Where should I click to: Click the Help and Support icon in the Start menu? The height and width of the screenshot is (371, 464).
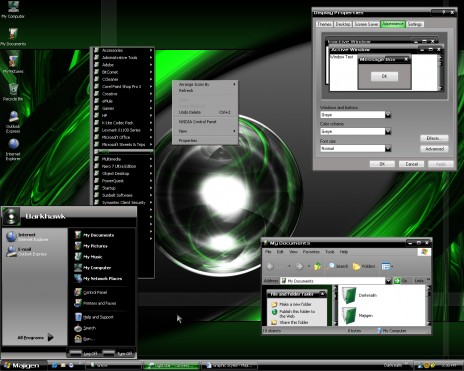click(78, 317)
